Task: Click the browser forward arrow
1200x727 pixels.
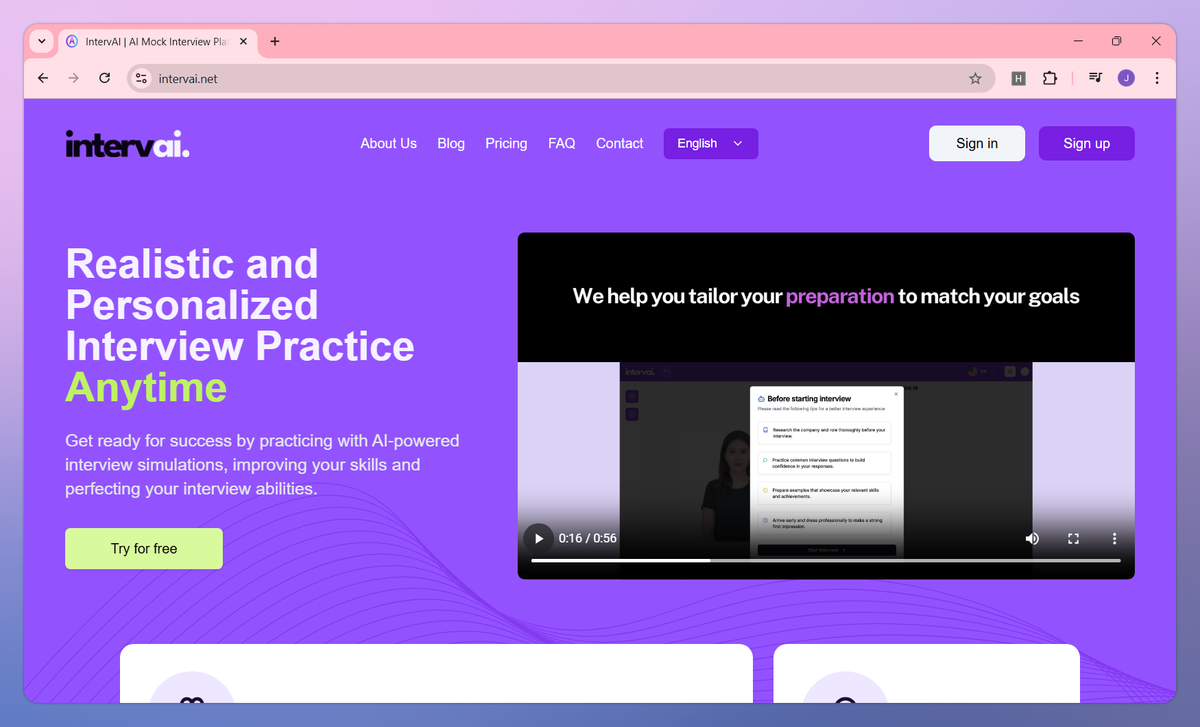Action: [x=73, y=78]
